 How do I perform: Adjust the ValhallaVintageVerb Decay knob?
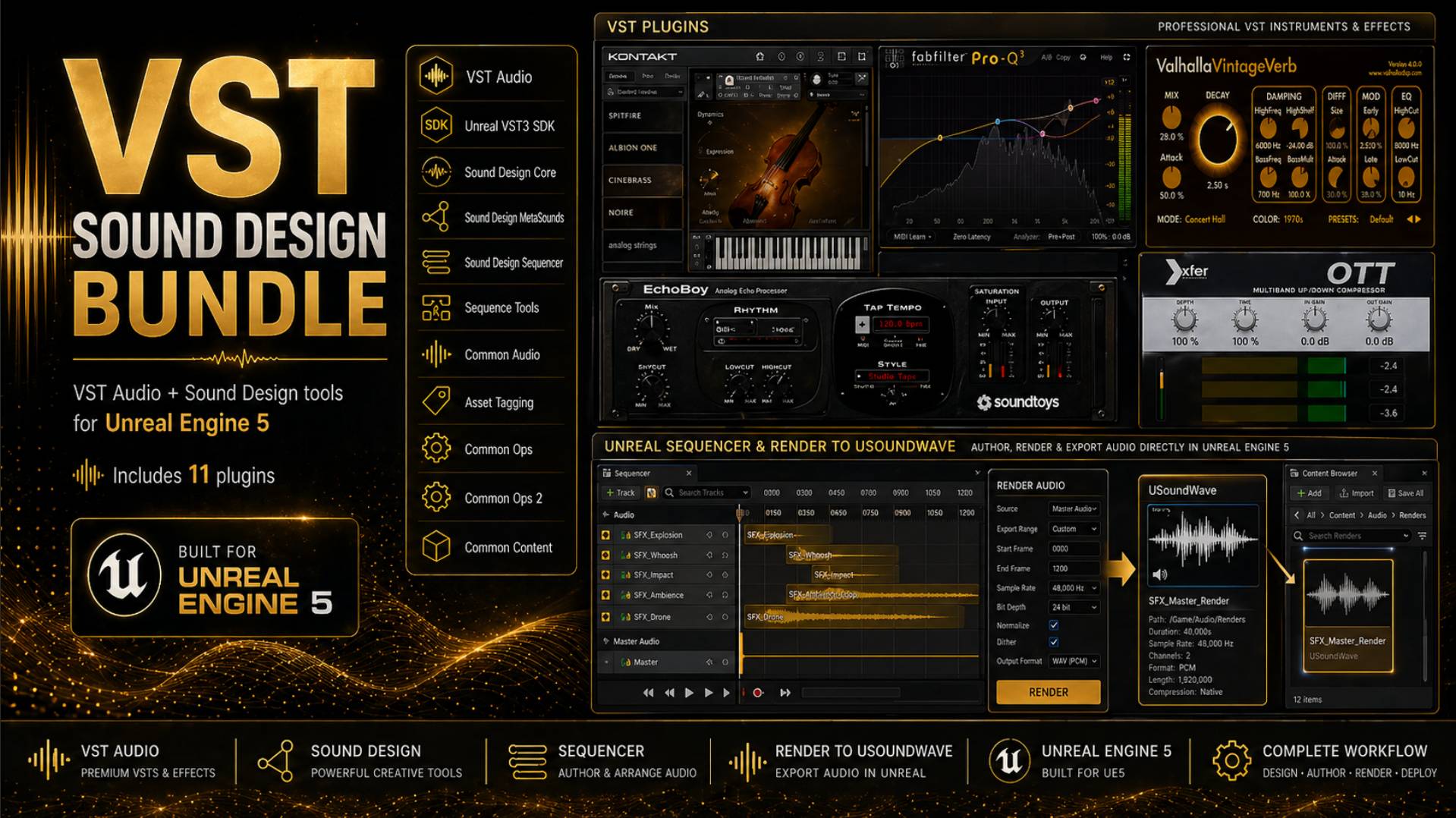pyautogui.click(x=1217, y=140)
